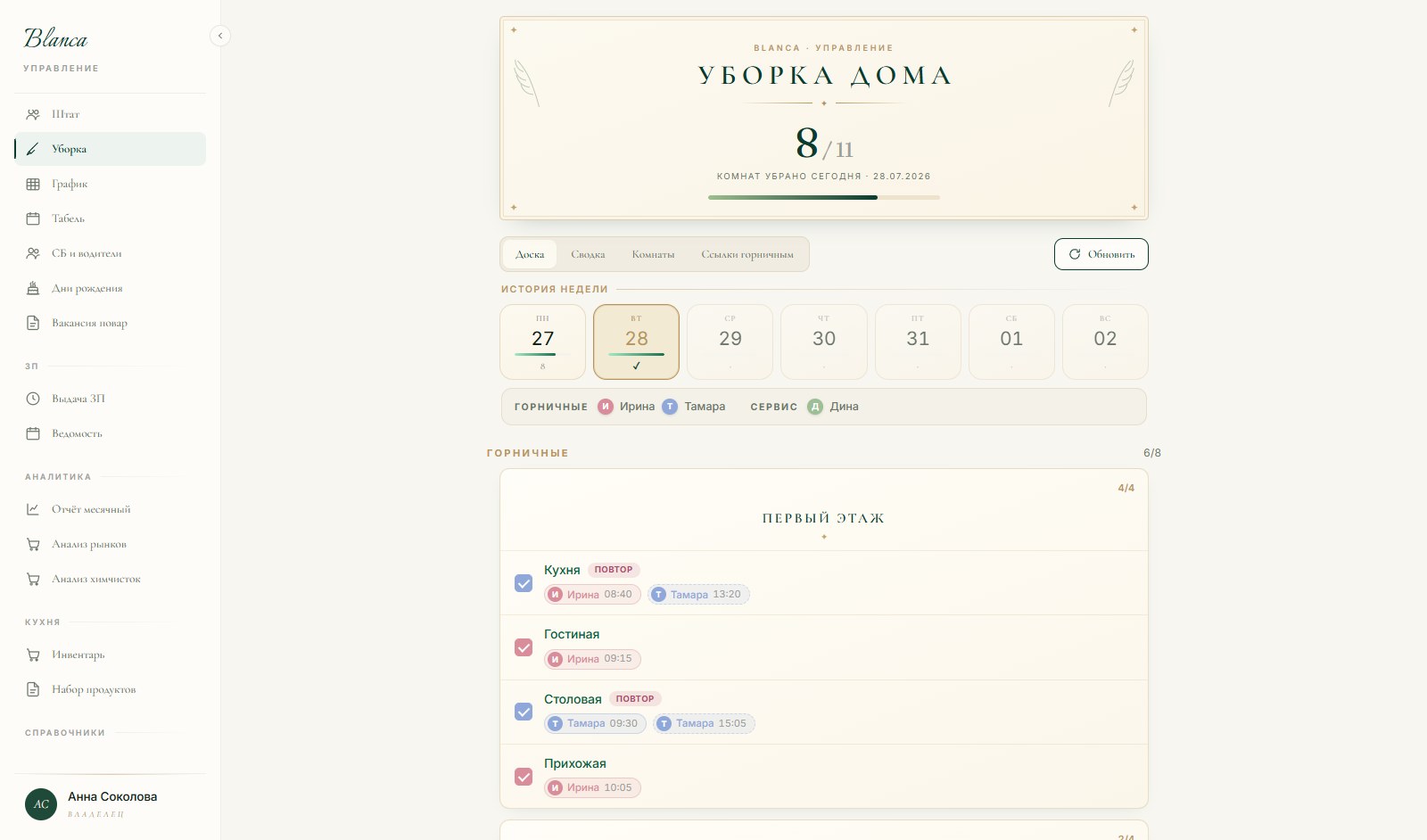This screenshot has height=840, width=1427.
Task: Open the Штат section icon
Action: point(33,114)
